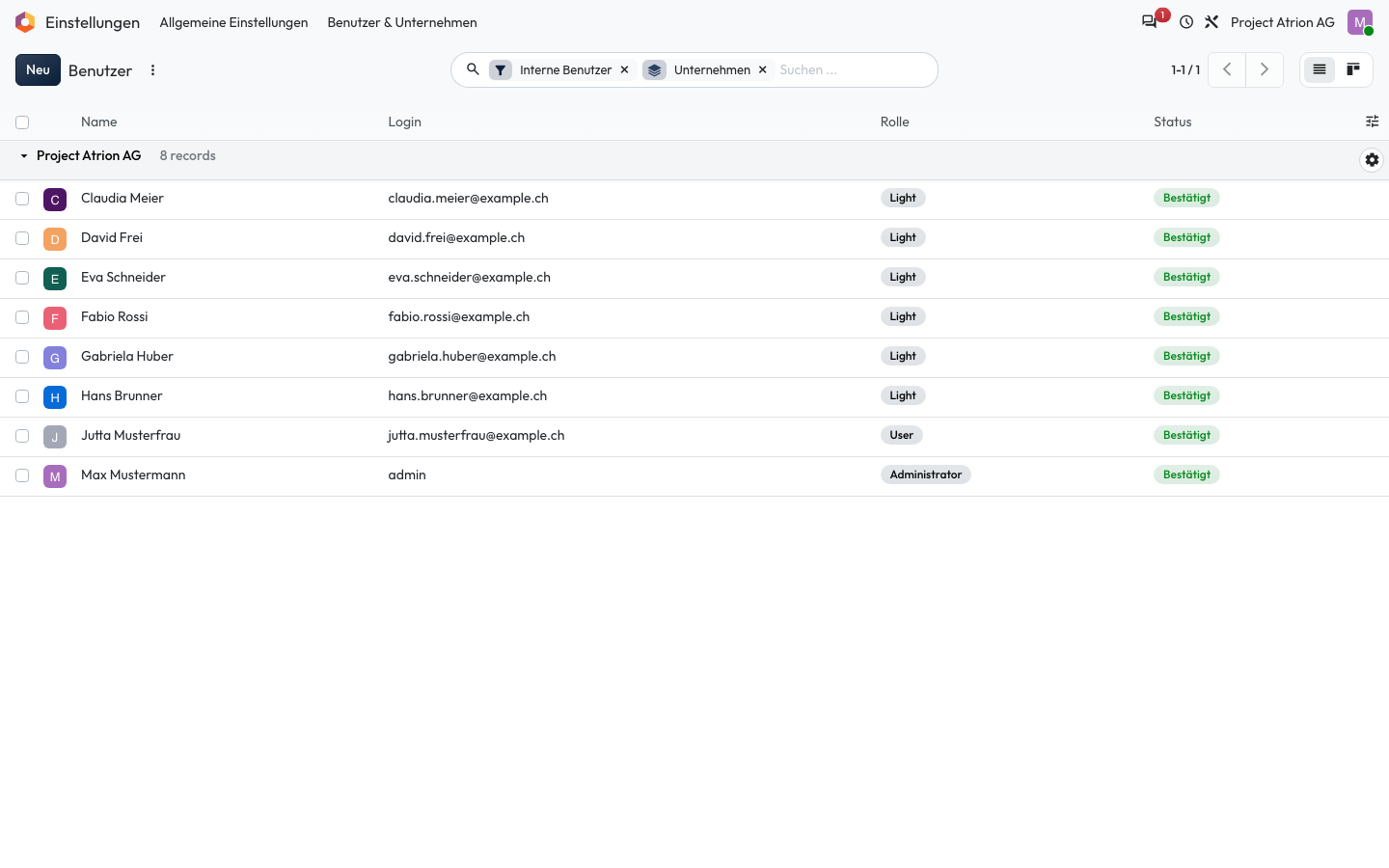This screenshot has height=868, width=1389.
Task: Switch to kanban view
Action: (x=1353, y=69)
